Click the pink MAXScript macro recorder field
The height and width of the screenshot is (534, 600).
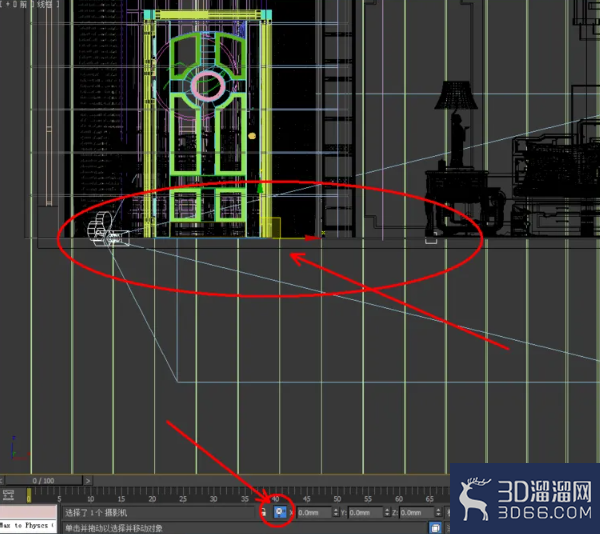(28, 512)
